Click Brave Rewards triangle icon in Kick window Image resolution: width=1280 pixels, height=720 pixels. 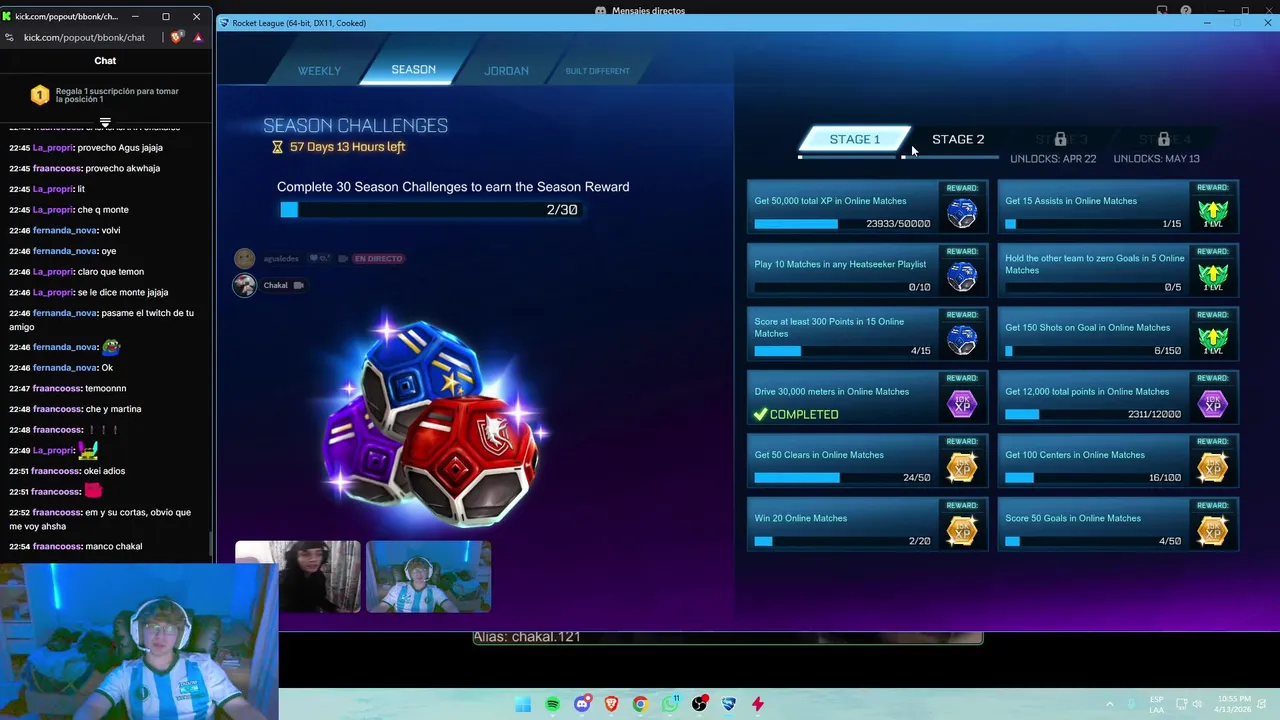pos(198,37)
